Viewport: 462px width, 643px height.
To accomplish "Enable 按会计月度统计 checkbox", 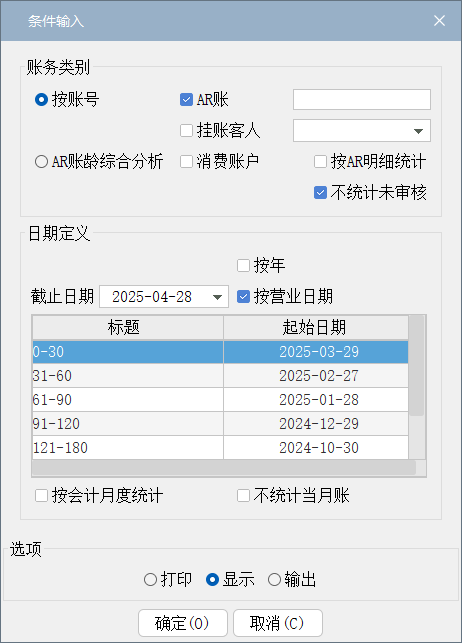I will click(x=41, y=495).
